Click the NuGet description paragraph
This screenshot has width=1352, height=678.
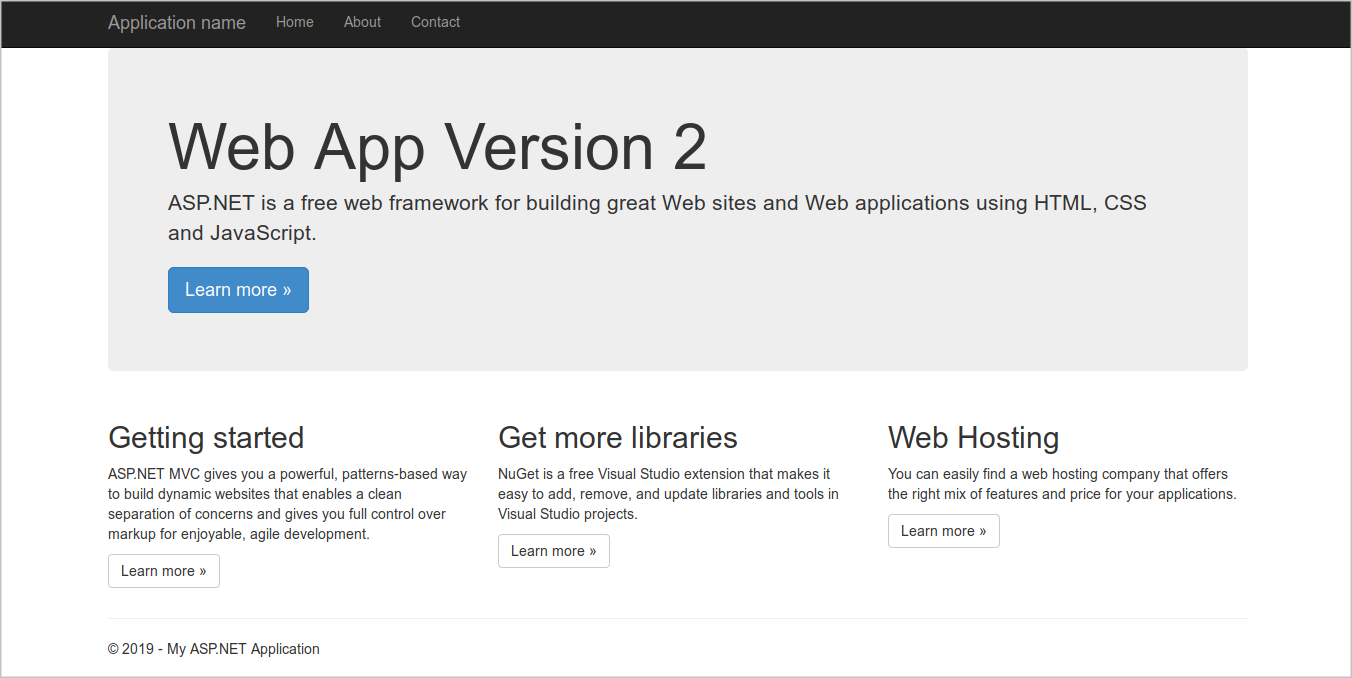(668, 494)
